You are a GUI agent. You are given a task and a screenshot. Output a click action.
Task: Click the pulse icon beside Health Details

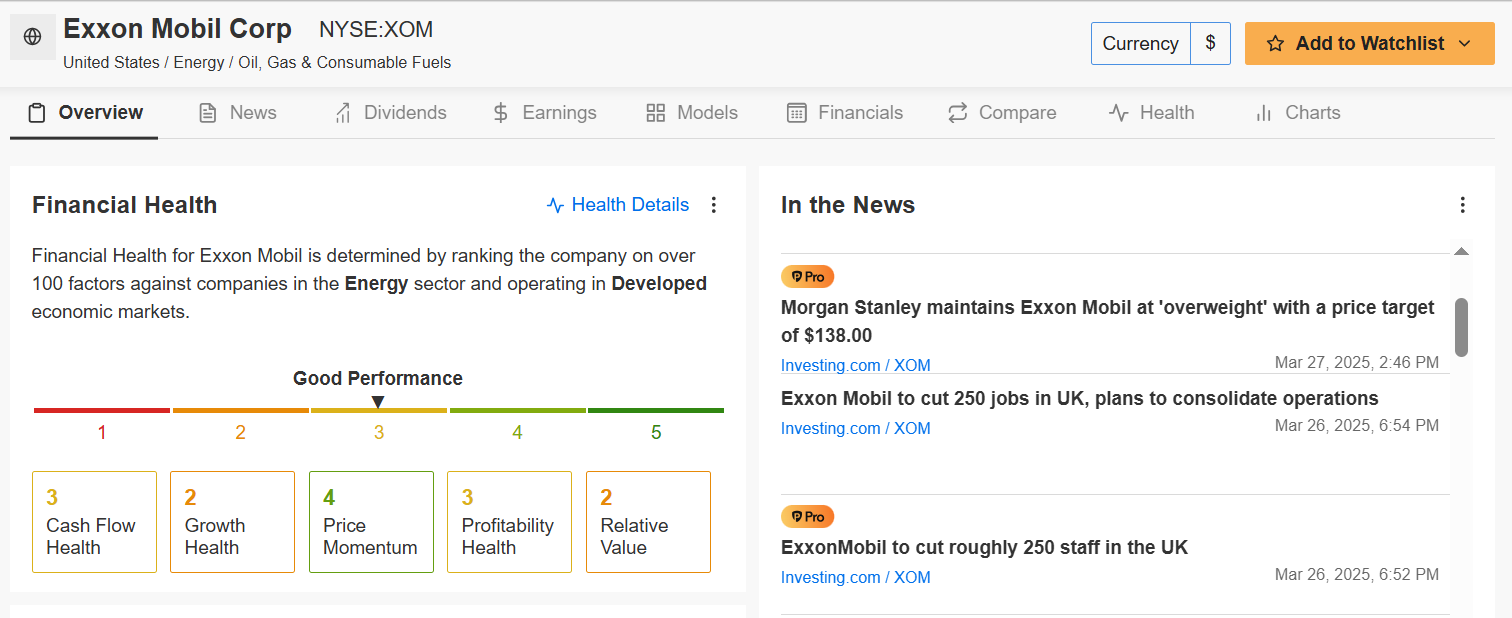pyautogui.click(x=556, y=205)
